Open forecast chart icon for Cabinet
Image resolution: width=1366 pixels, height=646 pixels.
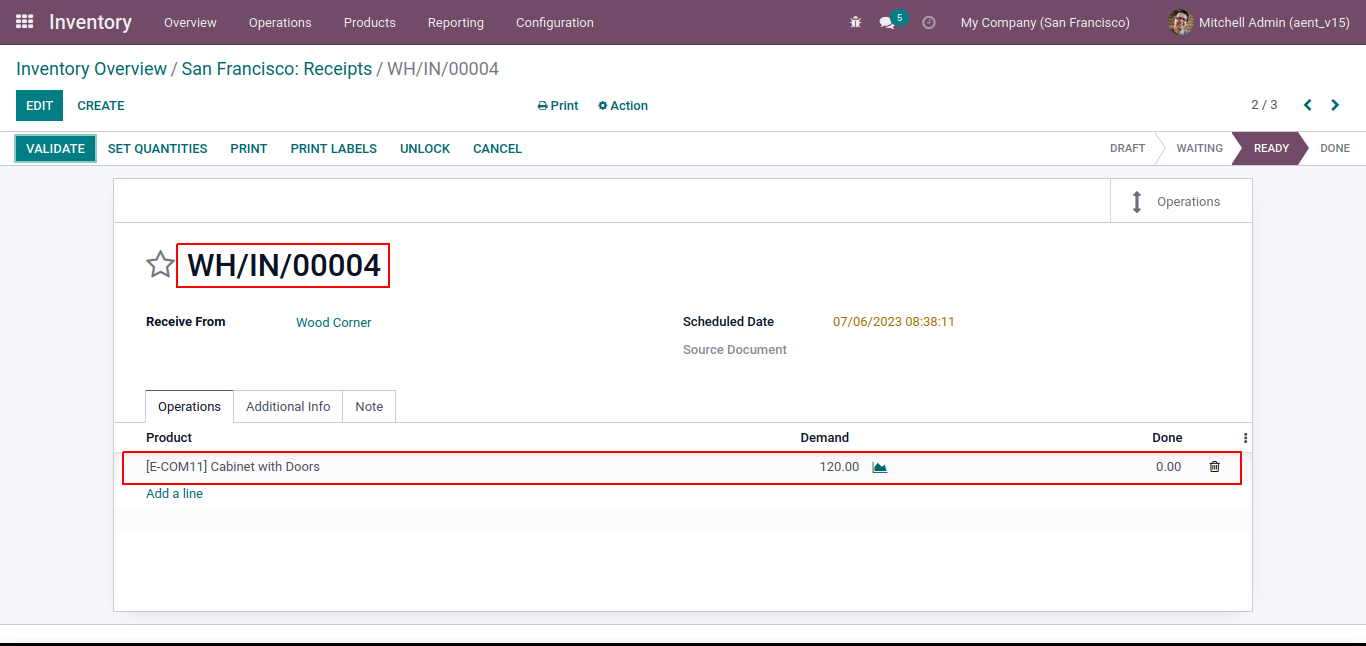[x=880, y=467]
